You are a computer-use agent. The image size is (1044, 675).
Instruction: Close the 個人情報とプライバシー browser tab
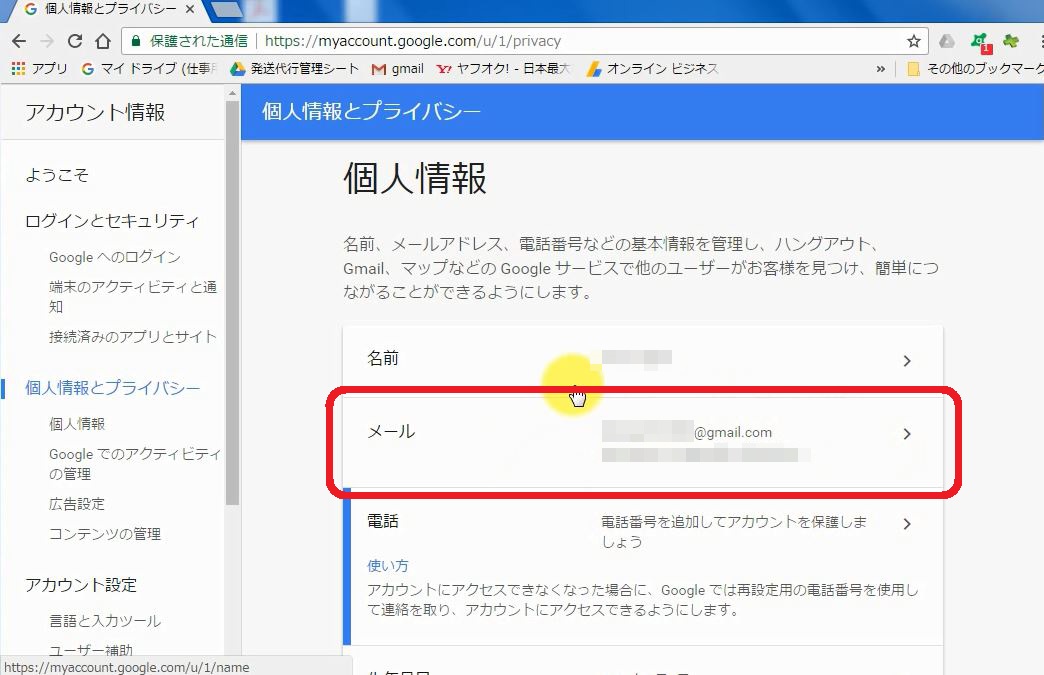[190, 9]
